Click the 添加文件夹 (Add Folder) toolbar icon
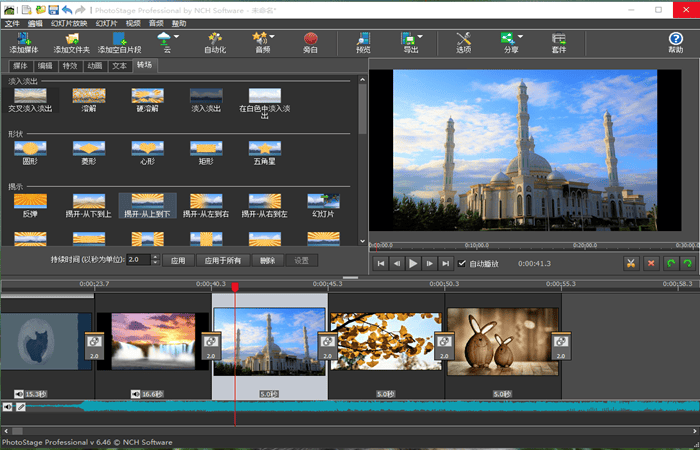 pos(71,40)
